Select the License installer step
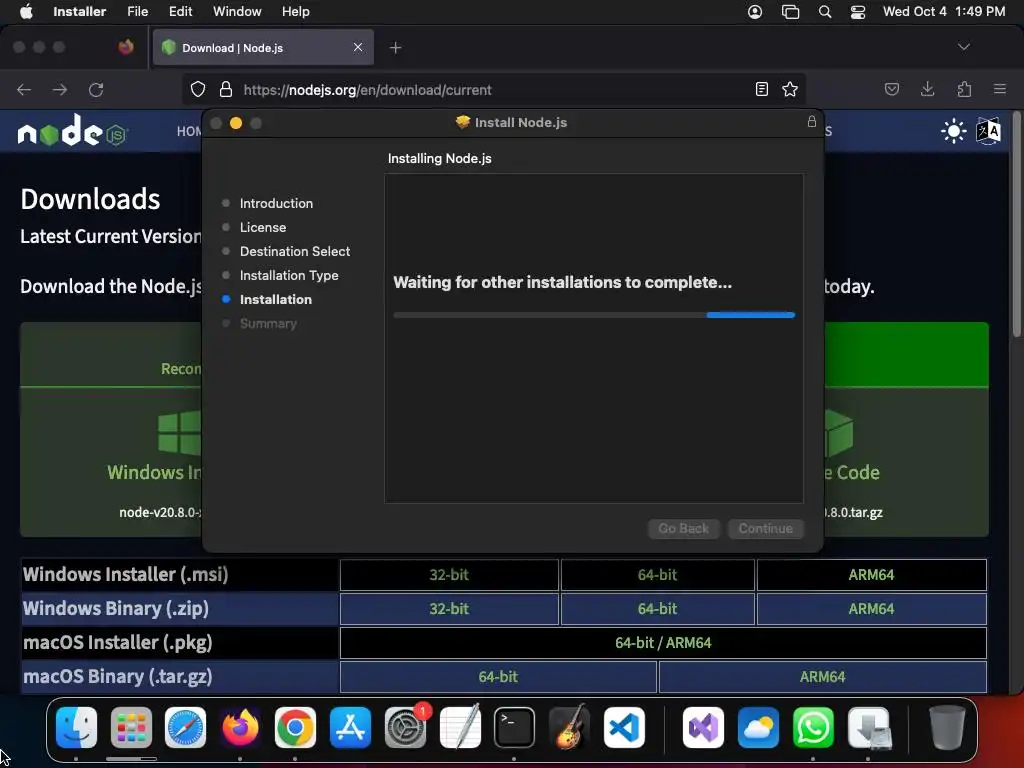 (x=263, y=227)
